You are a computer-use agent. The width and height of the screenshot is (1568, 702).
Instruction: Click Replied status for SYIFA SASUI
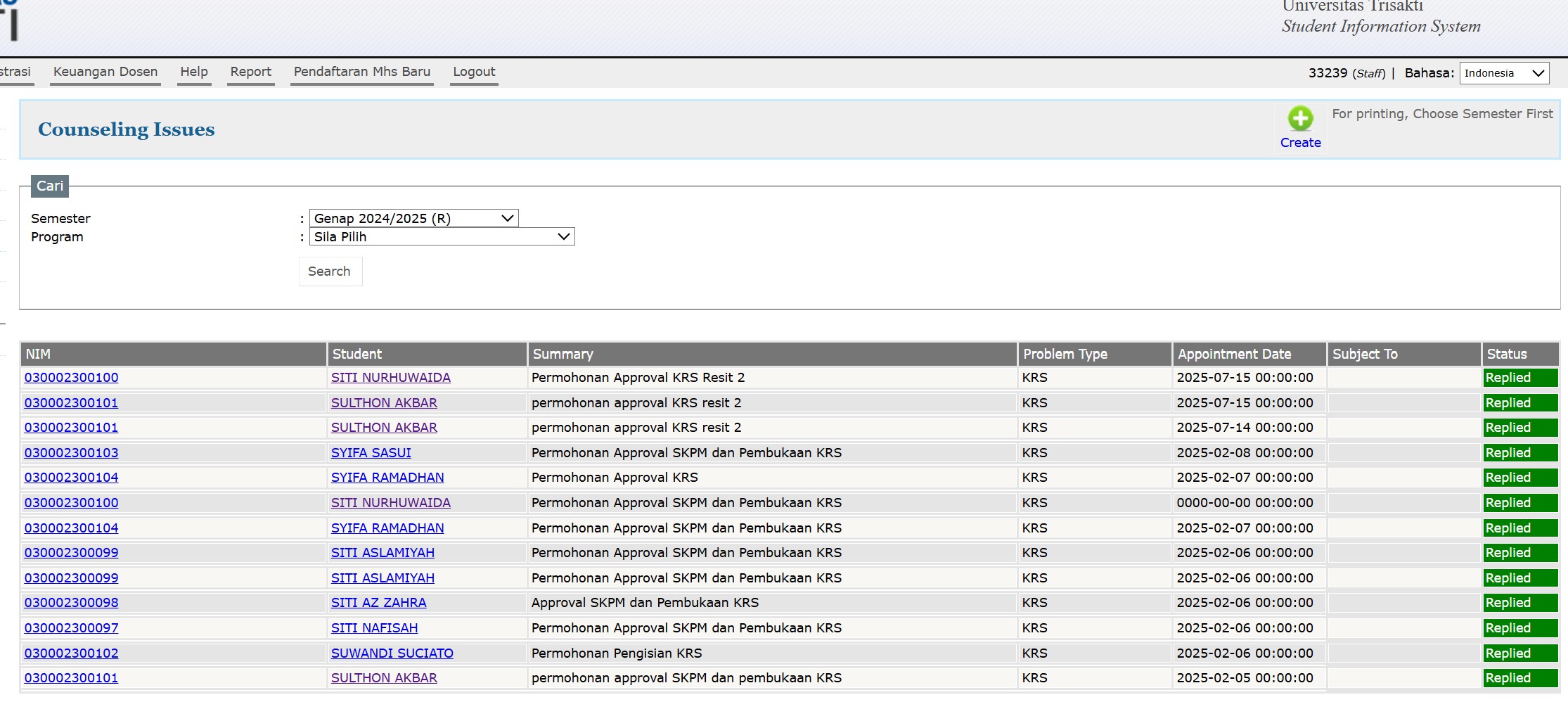coord(1520,453)
